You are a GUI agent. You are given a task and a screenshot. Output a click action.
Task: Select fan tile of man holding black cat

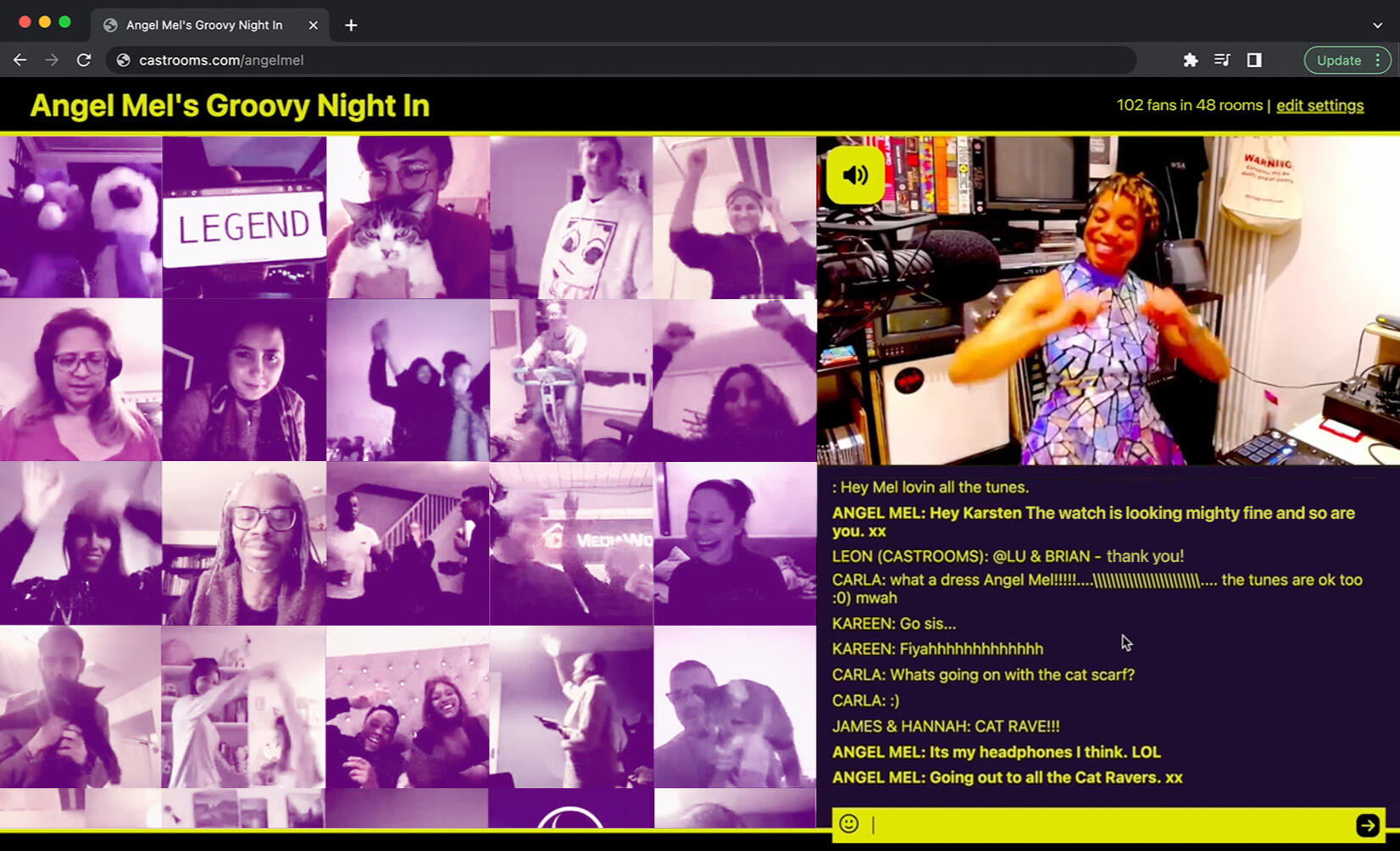(x=81, y=707)
